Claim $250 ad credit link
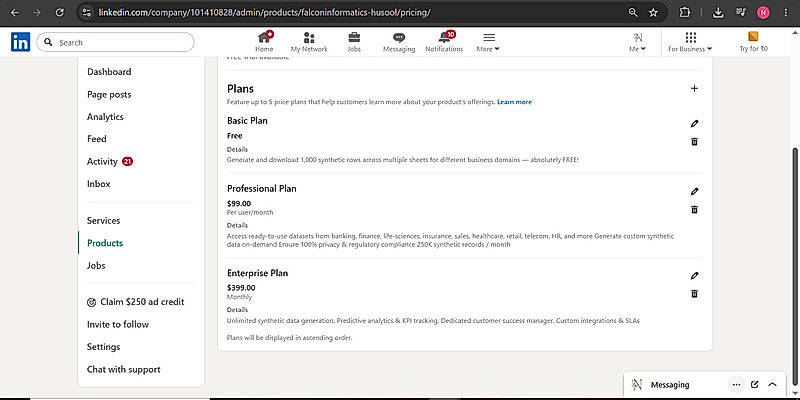The height and width of the screenshot is (400, 800). coord(136,302)
